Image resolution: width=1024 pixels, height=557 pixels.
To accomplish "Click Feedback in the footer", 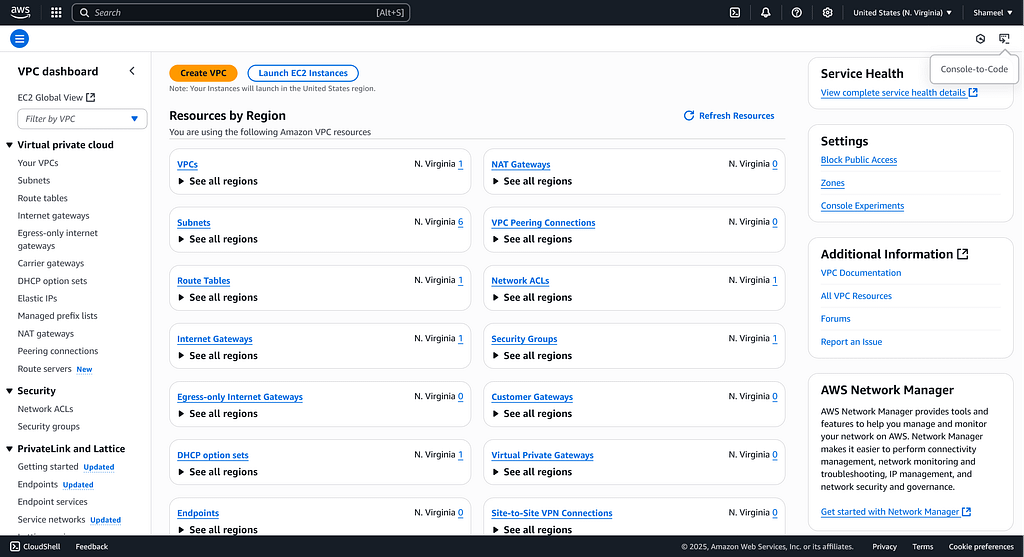I will click(x=91, y=547).
